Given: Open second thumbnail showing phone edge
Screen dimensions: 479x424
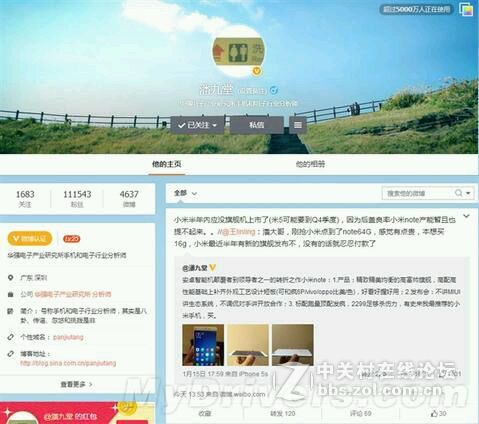Looking at the screenshot, I should click(248, 345).
